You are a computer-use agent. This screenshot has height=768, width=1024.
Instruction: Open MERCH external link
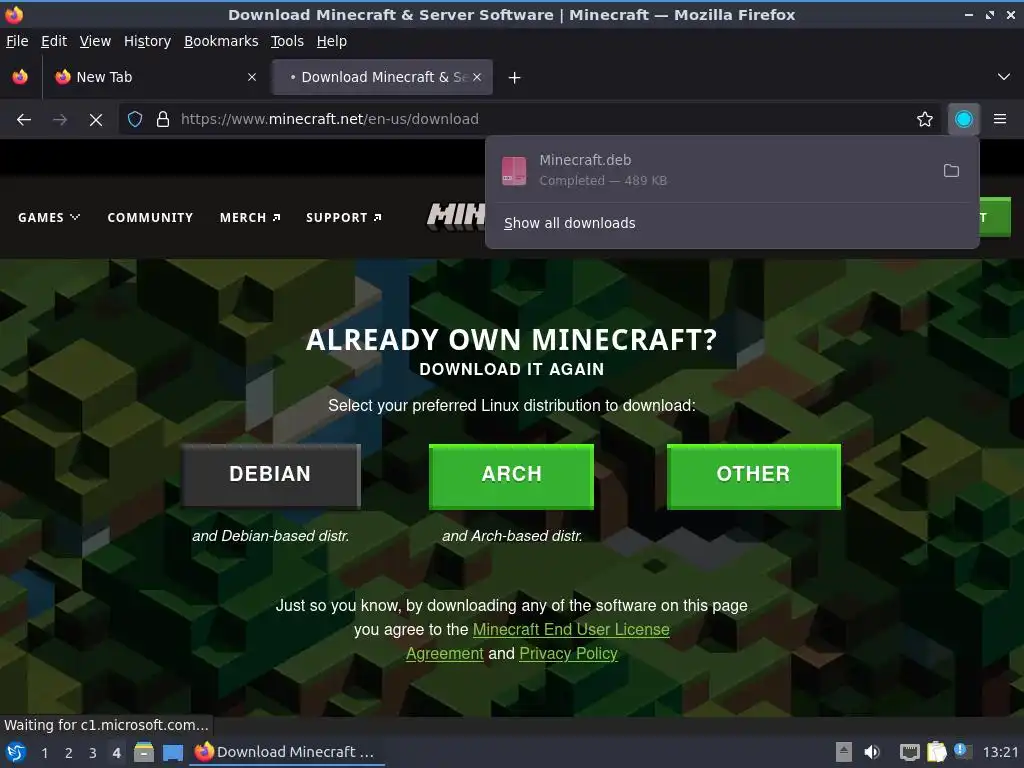tap(250, 217)
